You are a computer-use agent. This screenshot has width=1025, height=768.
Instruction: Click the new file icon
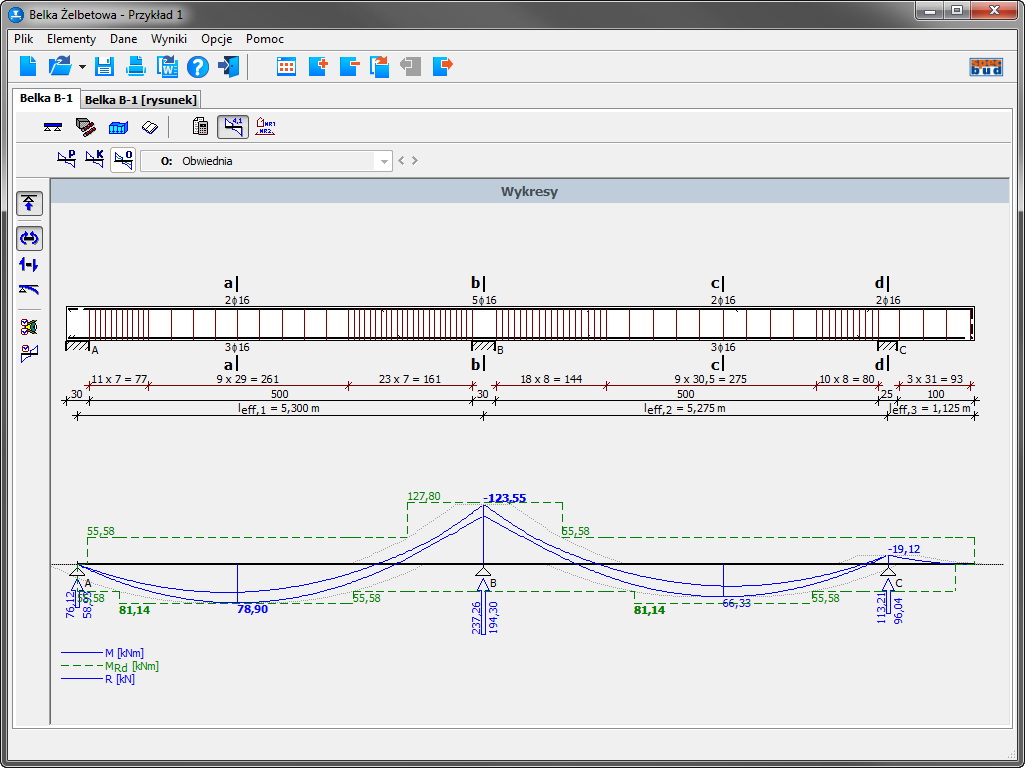[28, 67]
